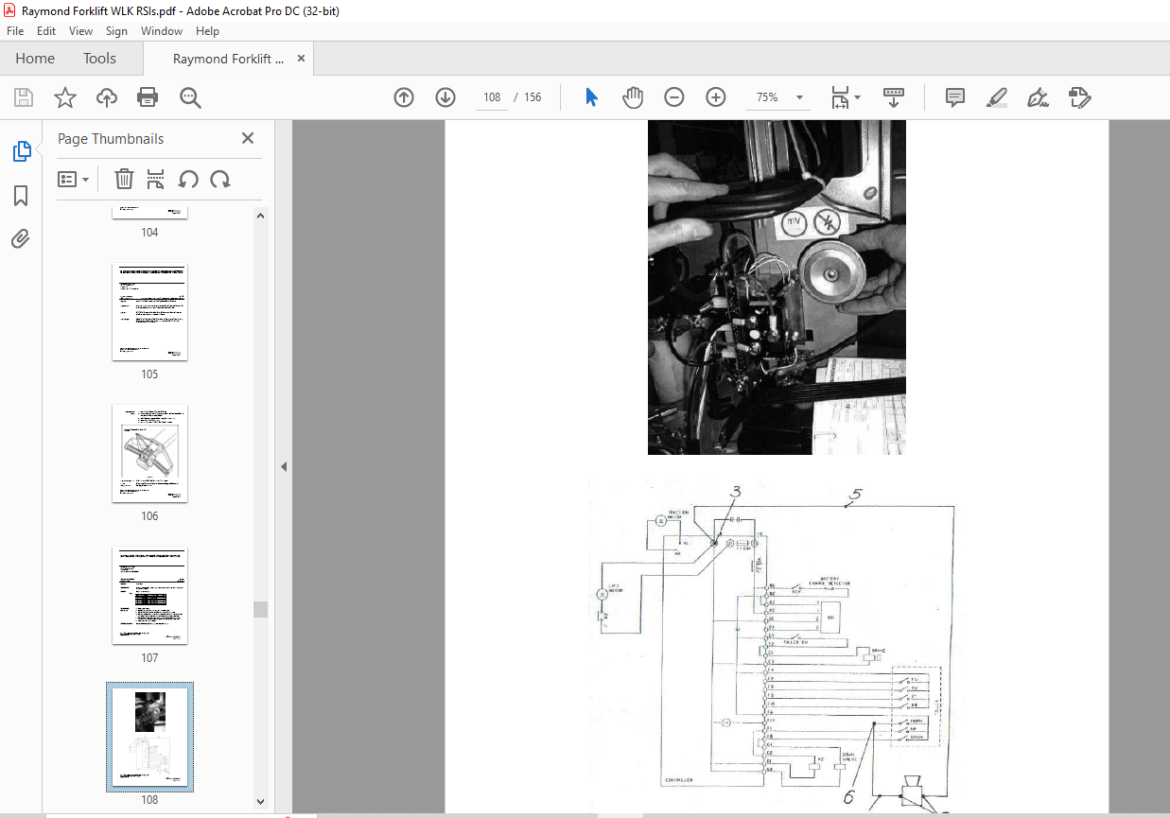Toggle scrolling mode icon
The width and height of the screenshot is (1170, 818).
[x=893, y=97]
